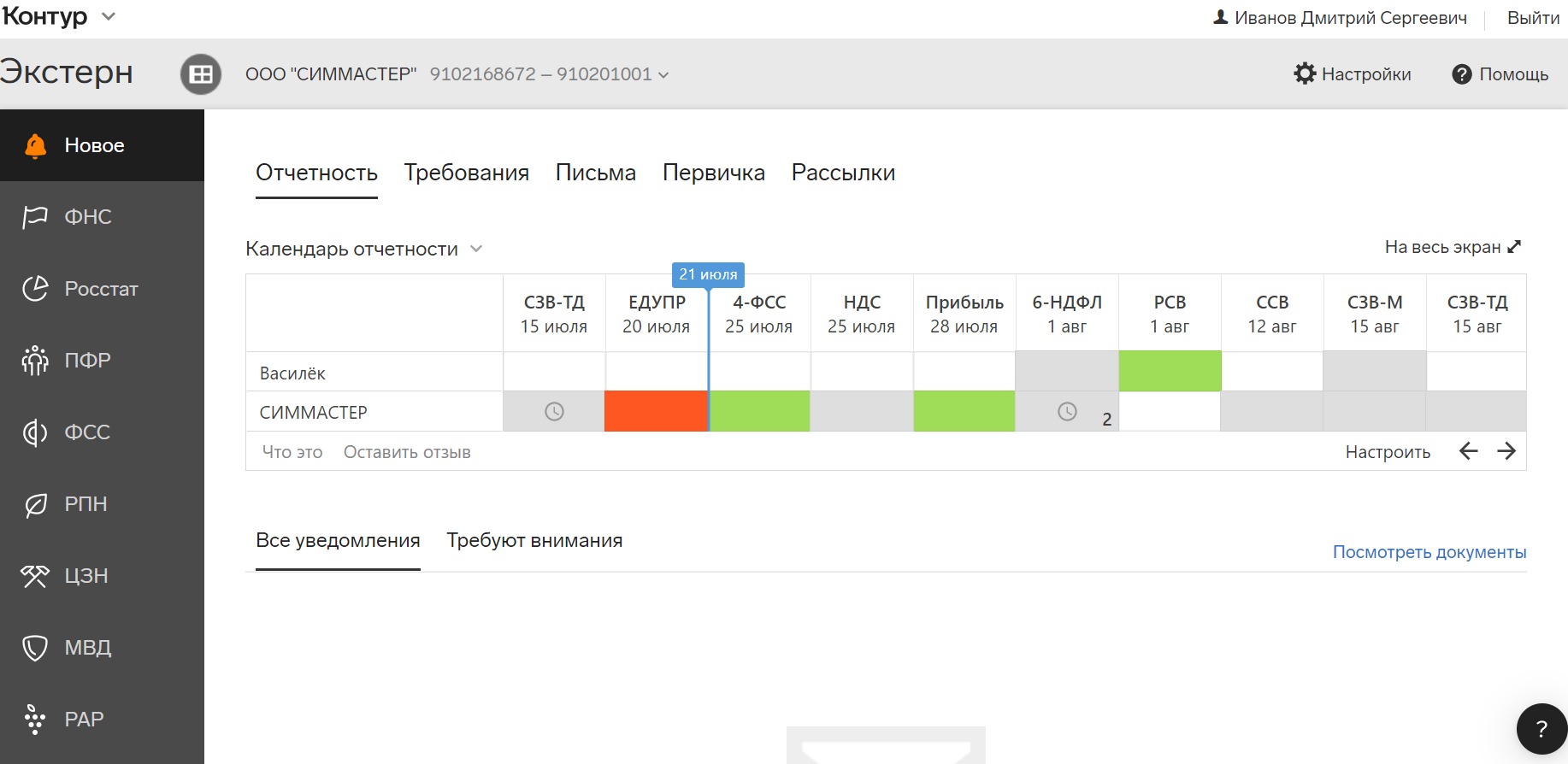Click the ЕДУПР 20 июля column header
1568x764 pixels.
click(x=657, y=314)
